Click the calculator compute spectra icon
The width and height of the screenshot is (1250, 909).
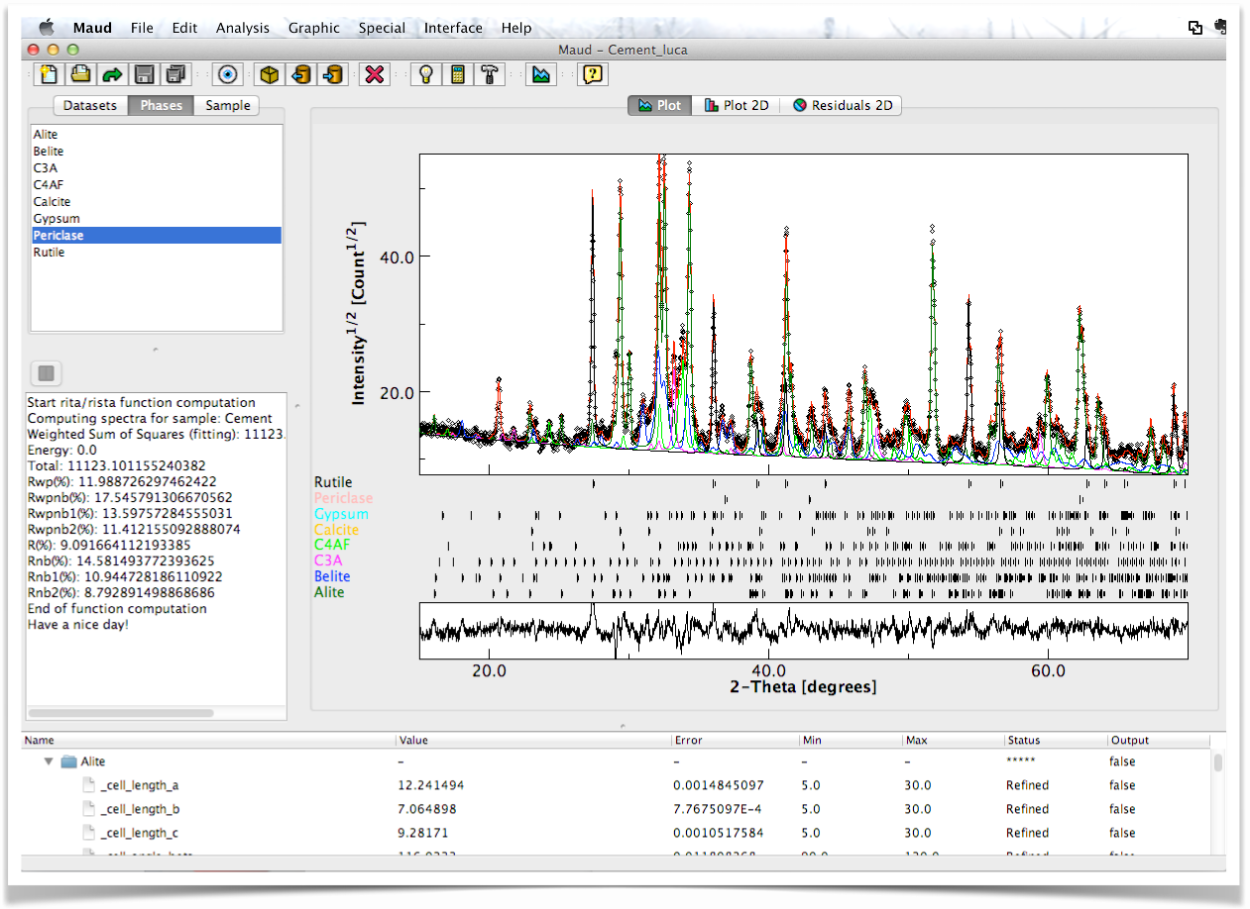(458, 74)
